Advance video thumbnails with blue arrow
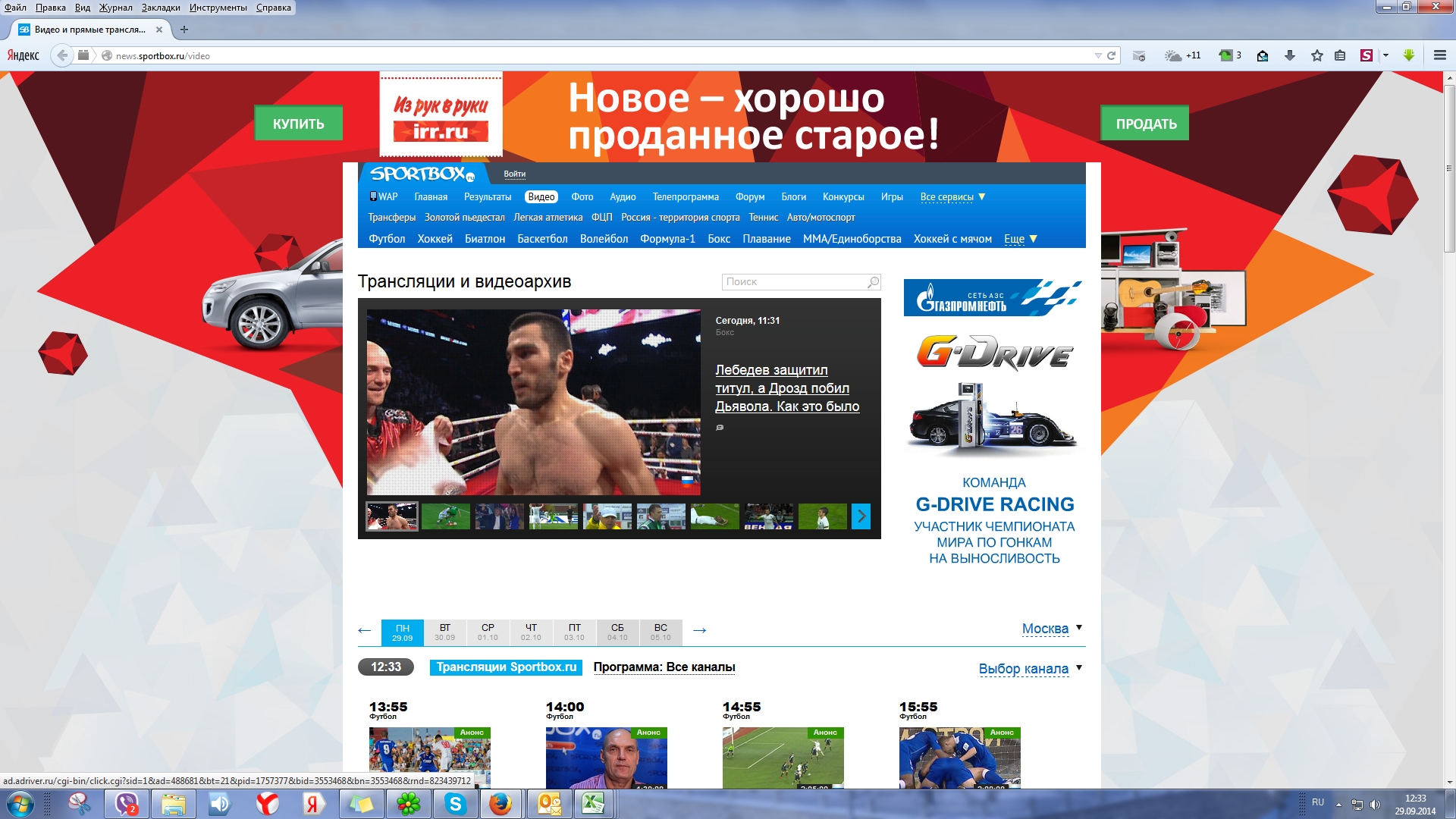This screenshot has height=819, width=1456. [861, 516]
